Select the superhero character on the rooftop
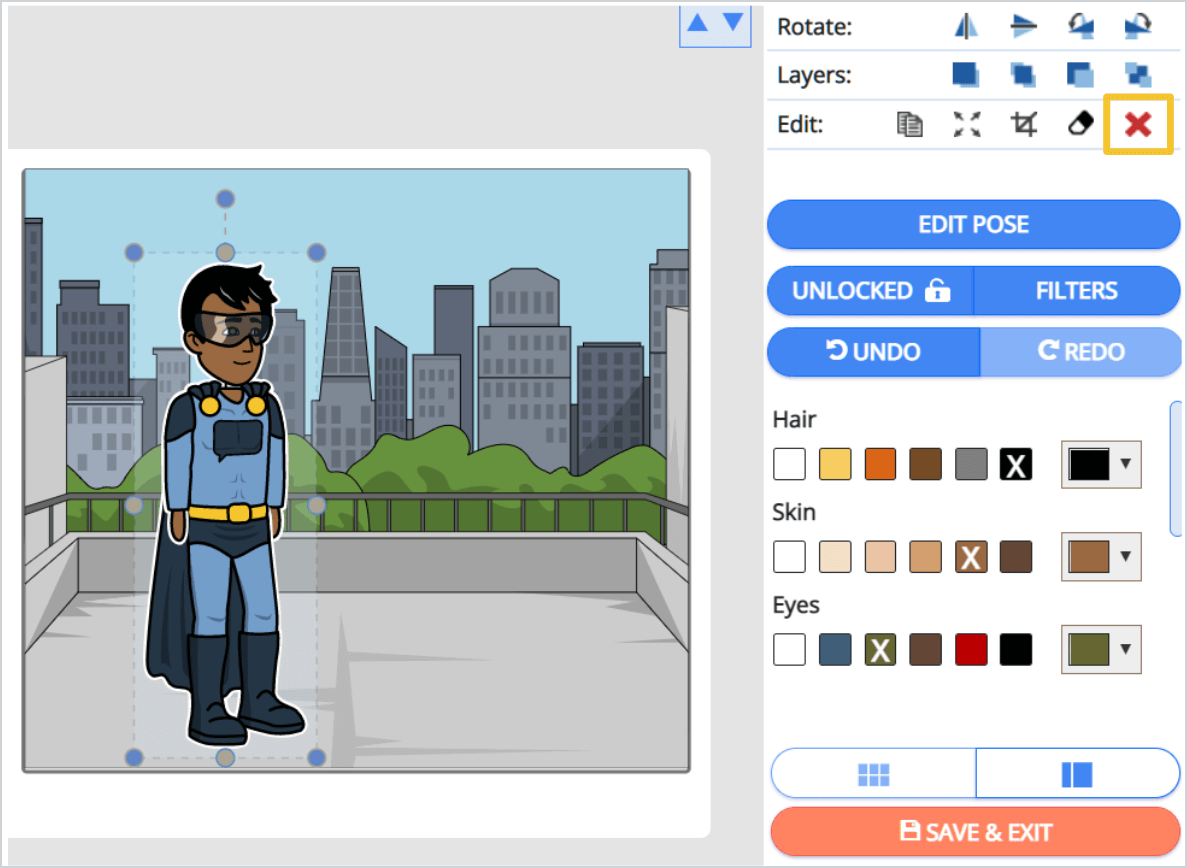1187x868 pixels. click(x=225, y=505)
